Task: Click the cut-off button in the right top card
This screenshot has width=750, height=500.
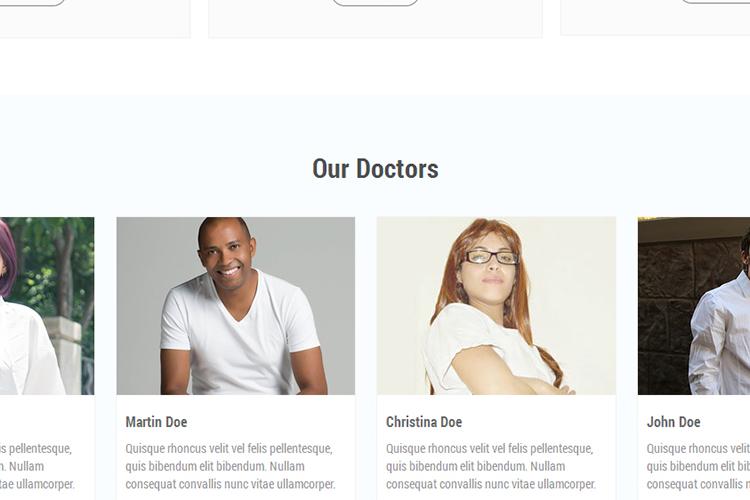Action: 715,2
